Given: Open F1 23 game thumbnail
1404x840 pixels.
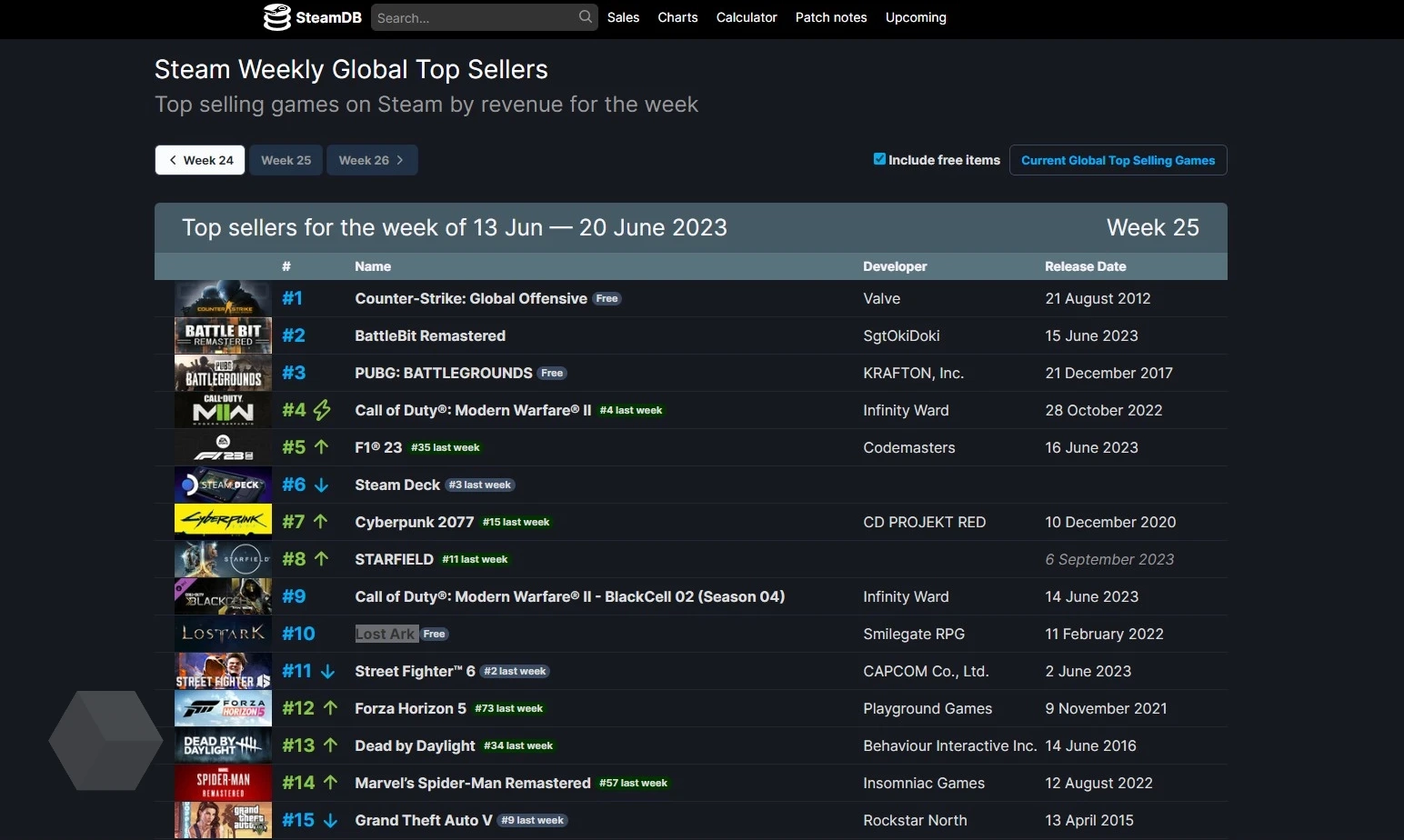Looking at the screenshot, I should point(223,447).
